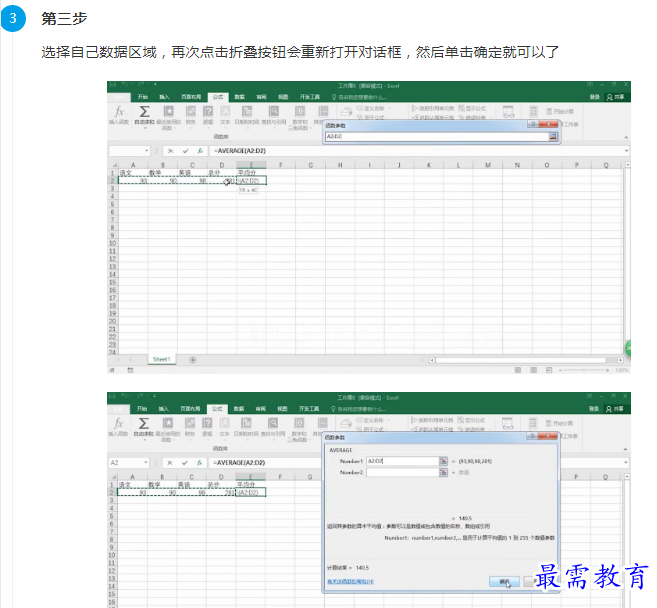Click save icon in first Excel title bar
The width and height of the screenshot is (657, 608).
(113, 85)
